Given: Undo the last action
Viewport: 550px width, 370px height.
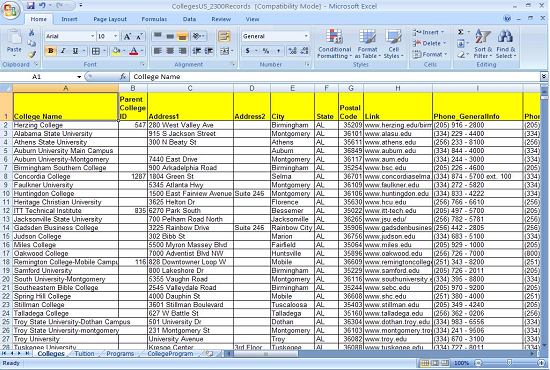Looking at the screenshot, I should pos(42,6).
